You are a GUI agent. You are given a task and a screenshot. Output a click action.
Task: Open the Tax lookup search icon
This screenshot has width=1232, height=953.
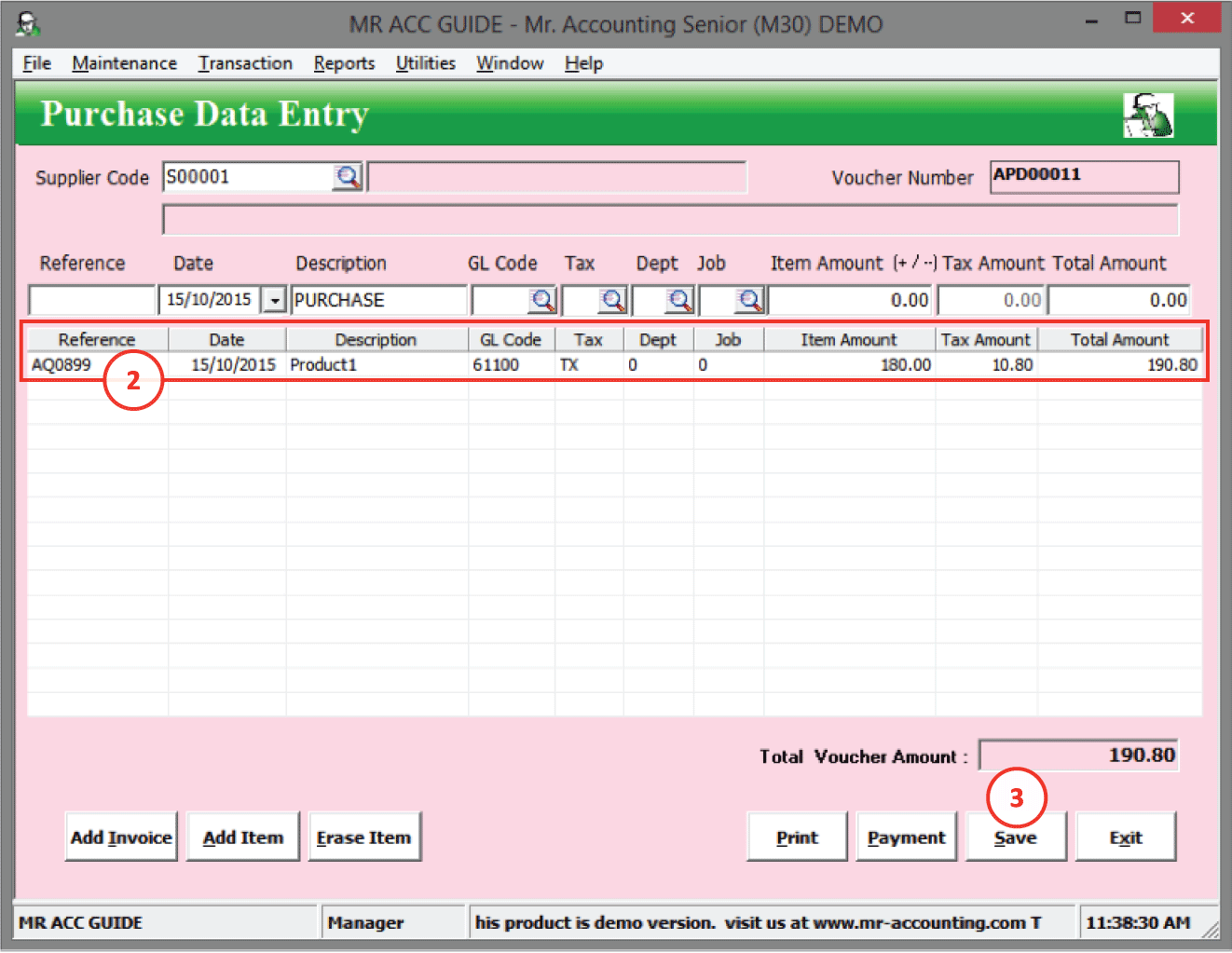coord(612,300)
